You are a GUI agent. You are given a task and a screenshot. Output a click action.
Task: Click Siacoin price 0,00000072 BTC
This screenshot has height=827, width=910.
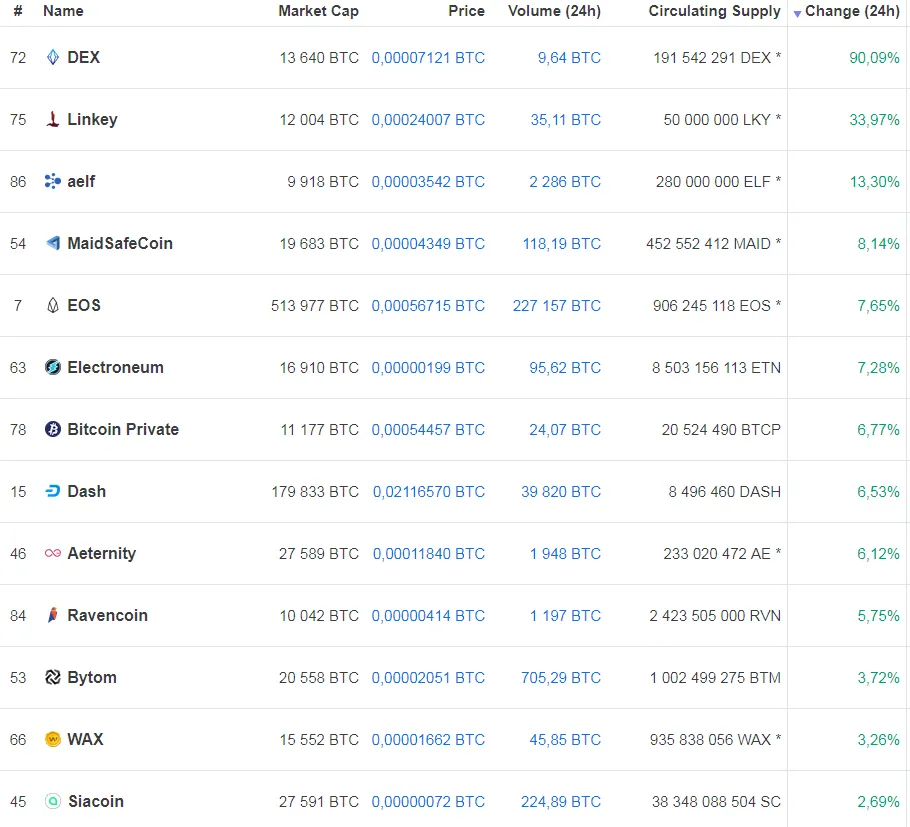click(428, 801)
